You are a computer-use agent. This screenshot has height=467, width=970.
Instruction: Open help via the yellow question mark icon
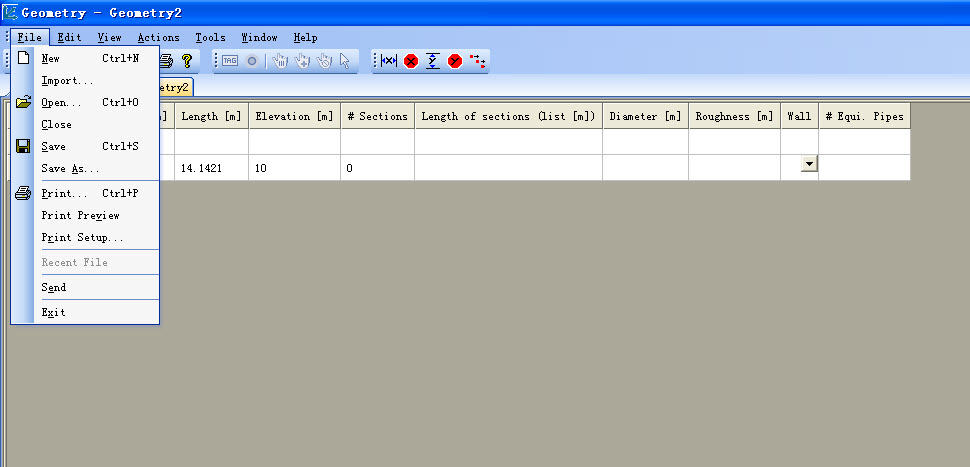click(187, 61)
